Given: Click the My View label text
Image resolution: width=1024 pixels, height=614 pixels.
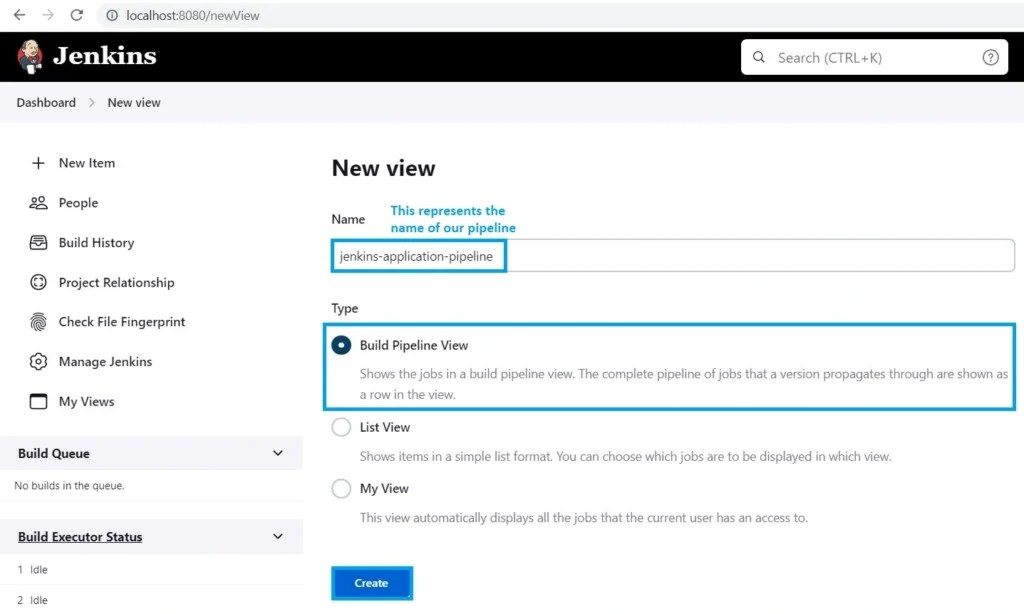Looking at the screenshot, I should click(384, 489).
